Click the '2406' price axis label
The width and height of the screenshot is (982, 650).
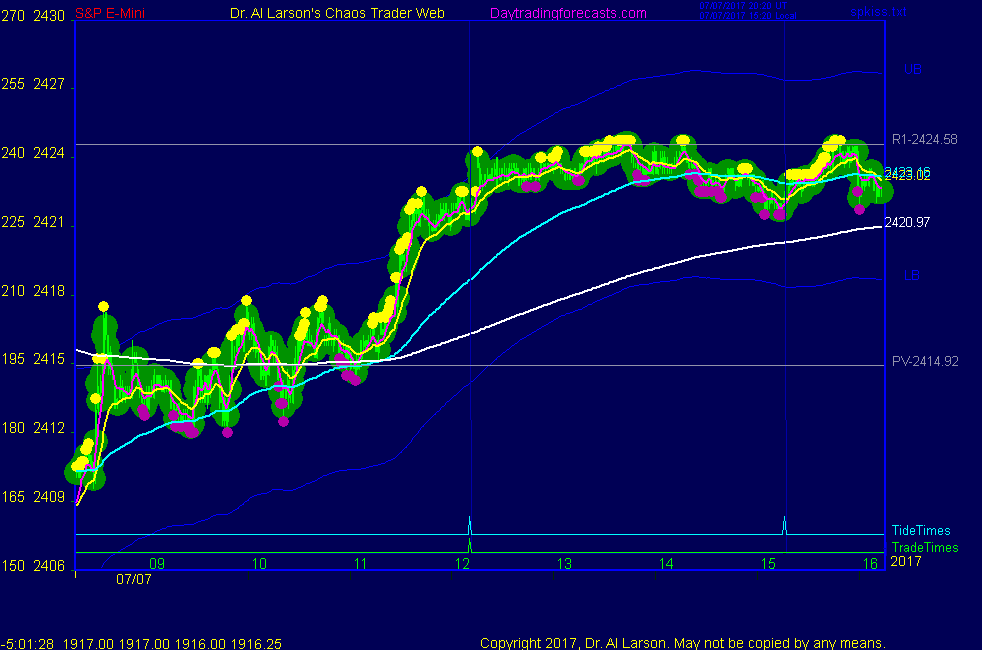point(49,565)
